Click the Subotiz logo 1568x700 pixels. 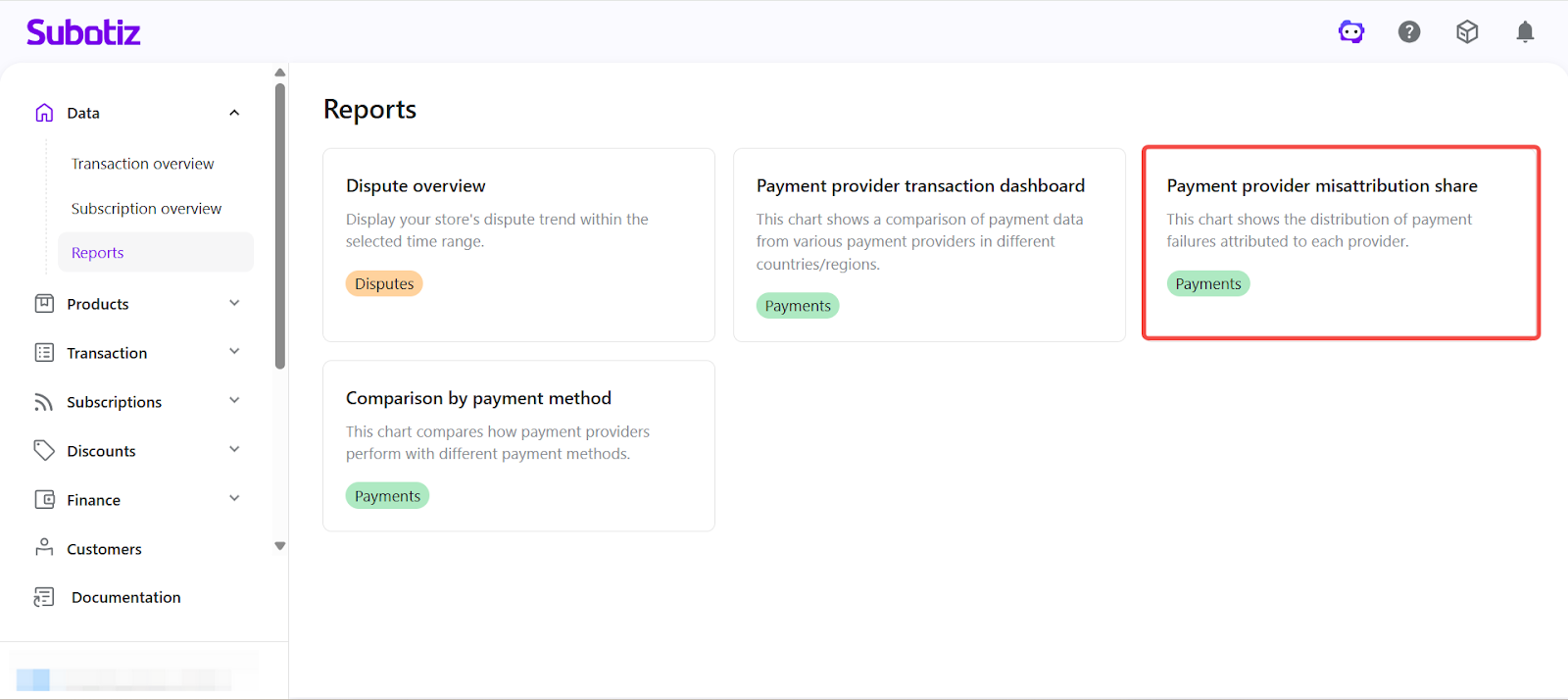pos(83,32)
